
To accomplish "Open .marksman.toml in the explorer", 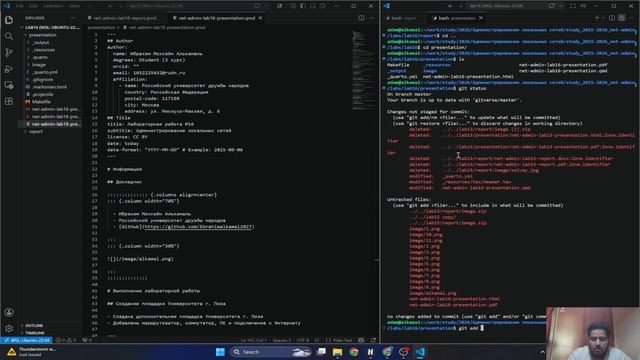I will pyautogui.click(x=50, y=87).
